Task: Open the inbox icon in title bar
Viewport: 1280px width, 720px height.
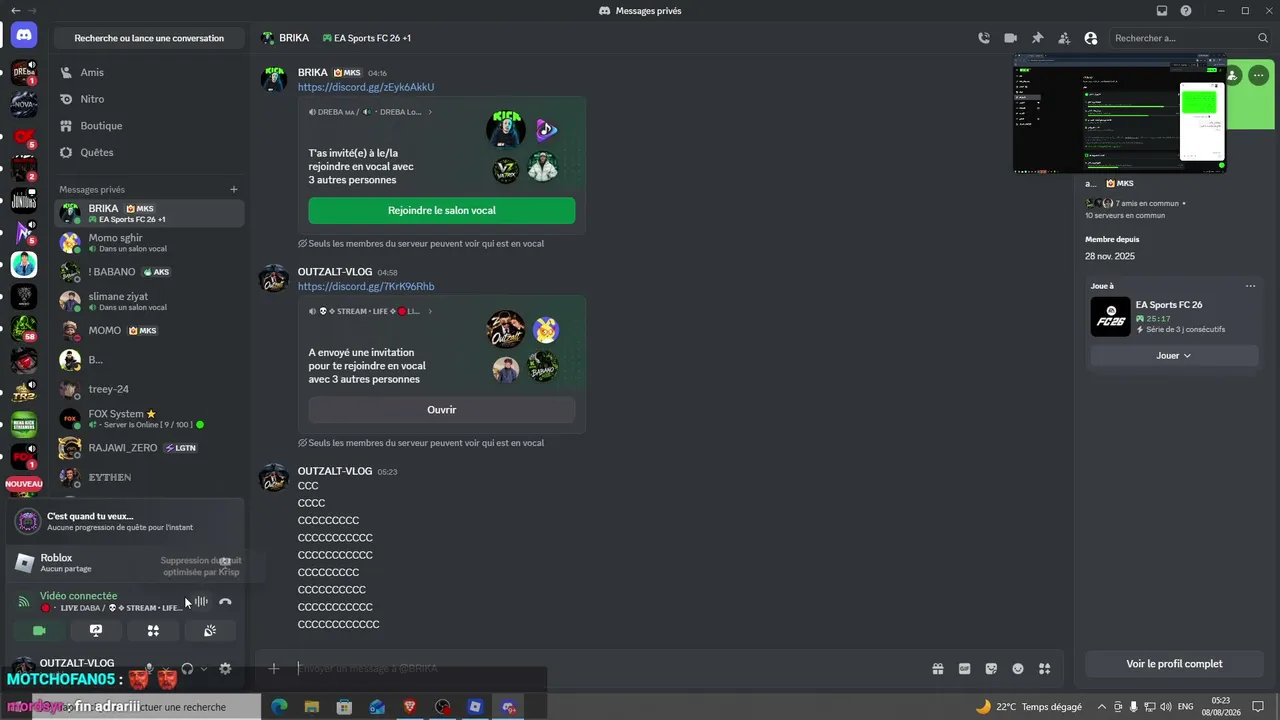Action: (x=1162, y=11)
